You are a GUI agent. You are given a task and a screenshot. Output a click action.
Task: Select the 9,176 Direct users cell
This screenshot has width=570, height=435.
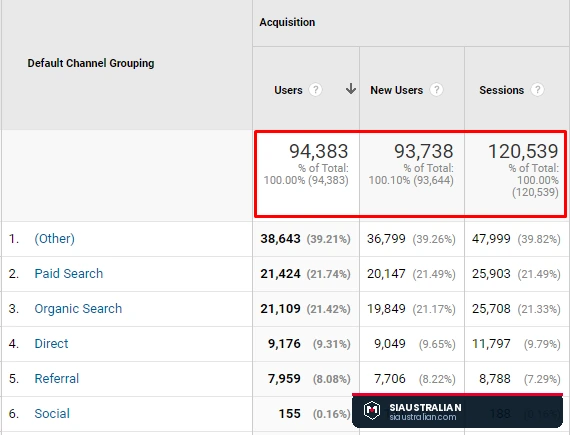coord(284,344)
